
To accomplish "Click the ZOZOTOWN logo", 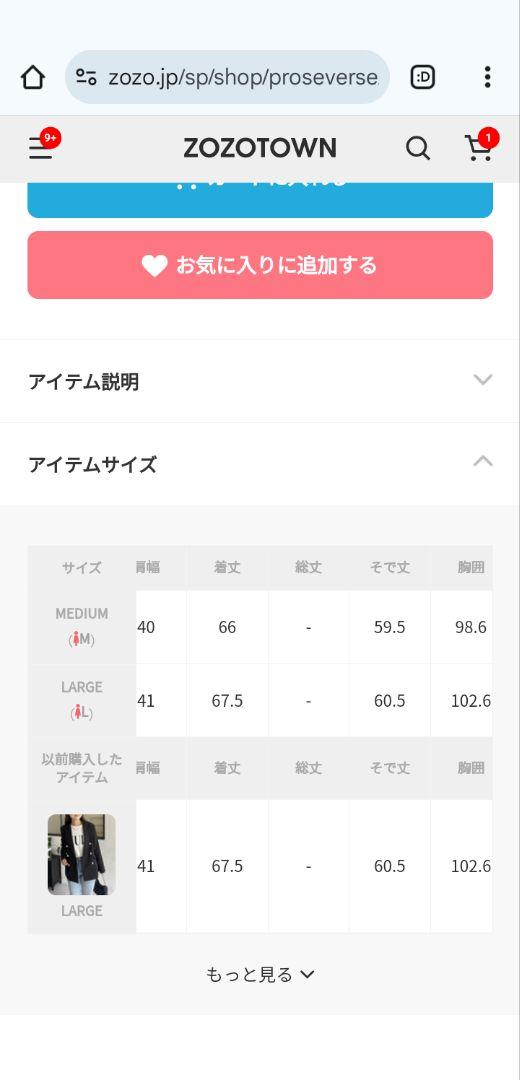I will pyautogui.click(x=260, y=148).
